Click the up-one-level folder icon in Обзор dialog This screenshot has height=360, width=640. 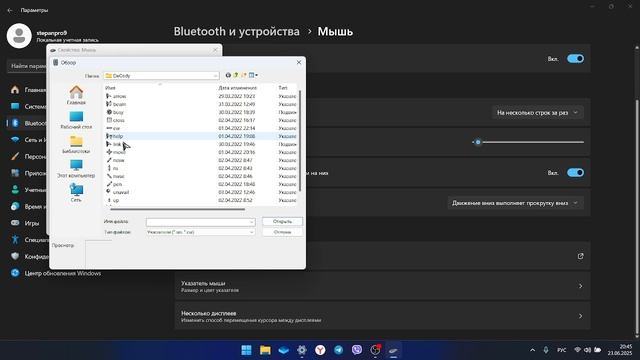(x=236, y=75)
